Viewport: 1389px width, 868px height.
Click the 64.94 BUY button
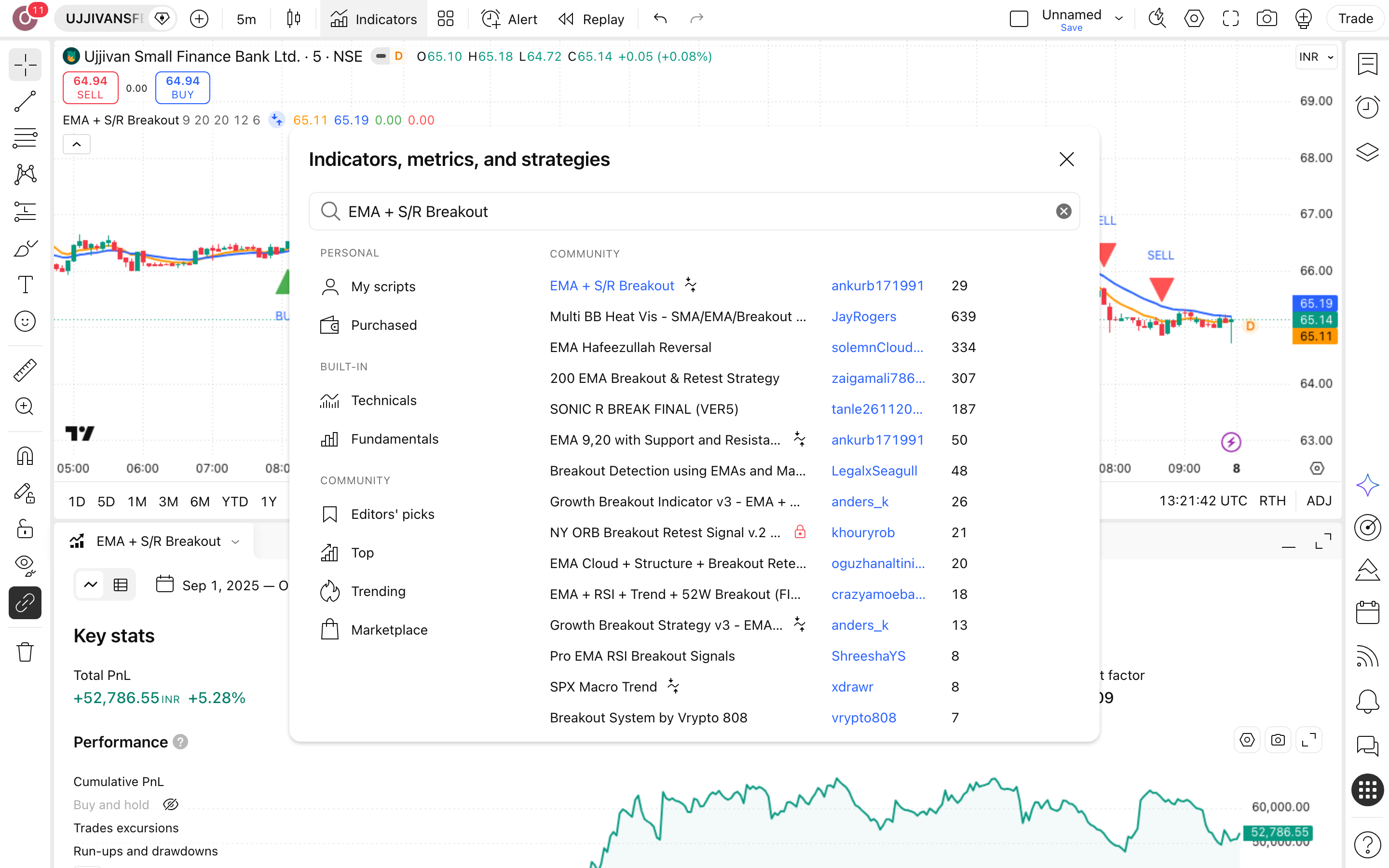click(182, 87)
